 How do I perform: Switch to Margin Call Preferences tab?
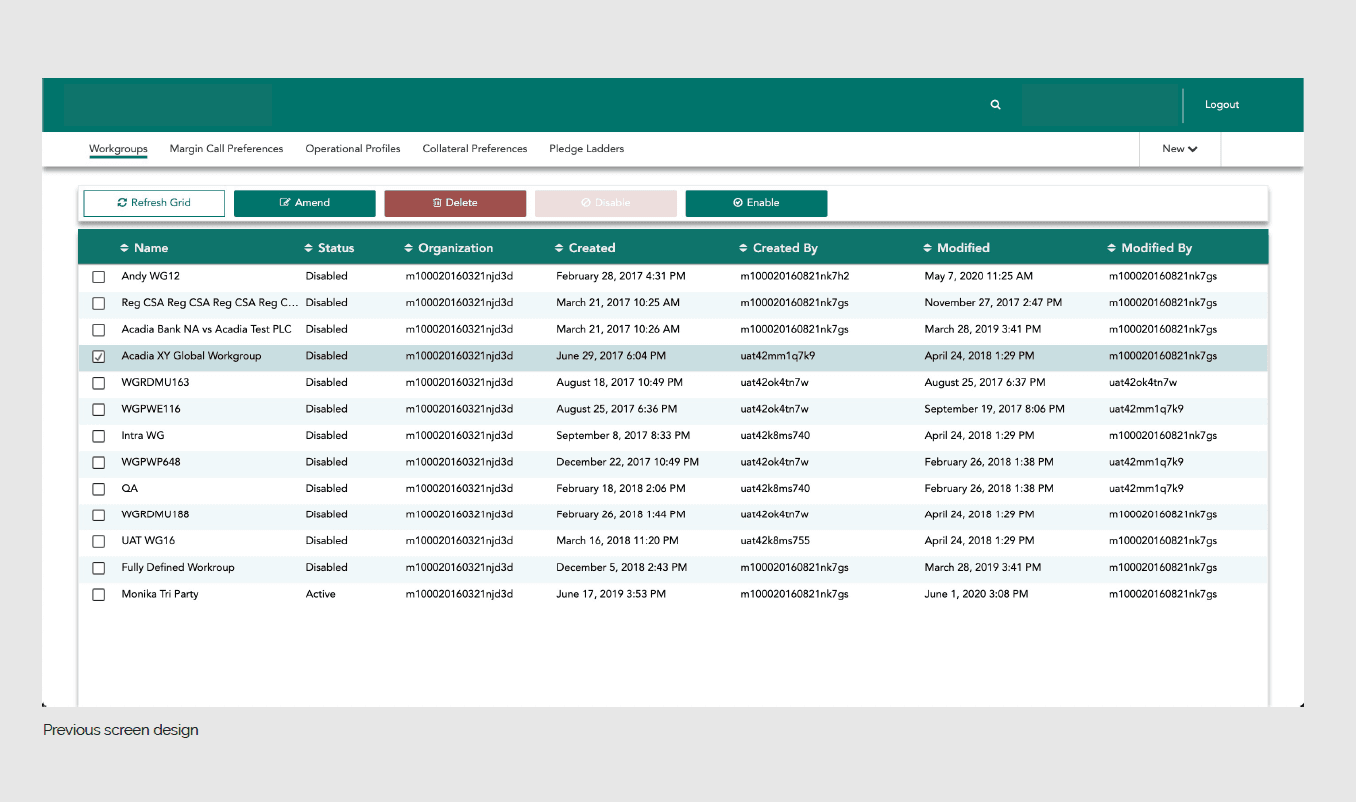pyautogui.click(x=226, y=149)
